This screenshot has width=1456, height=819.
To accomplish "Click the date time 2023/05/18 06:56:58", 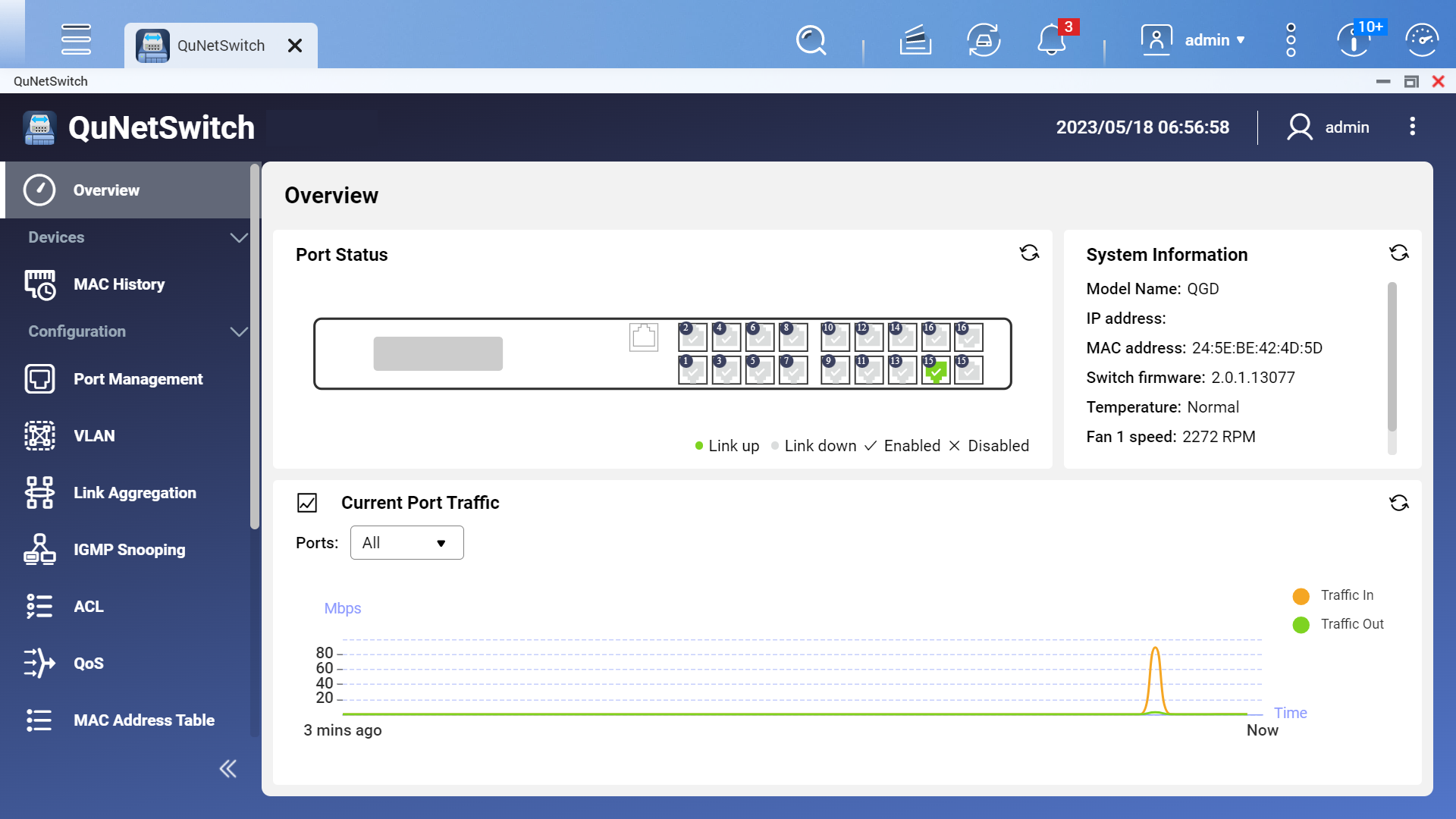I will point(1142,127).
